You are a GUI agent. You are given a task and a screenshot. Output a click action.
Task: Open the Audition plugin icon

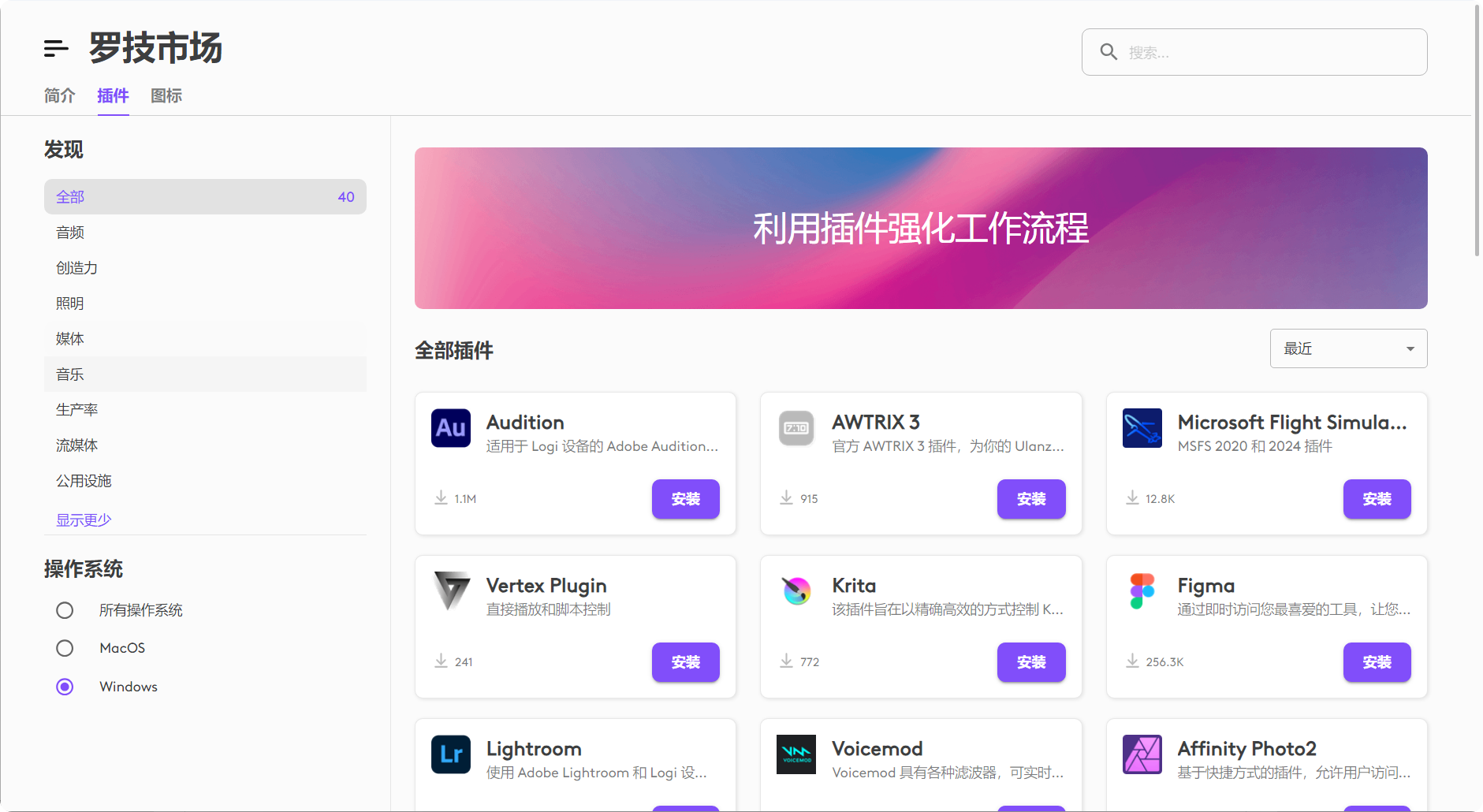451,428
